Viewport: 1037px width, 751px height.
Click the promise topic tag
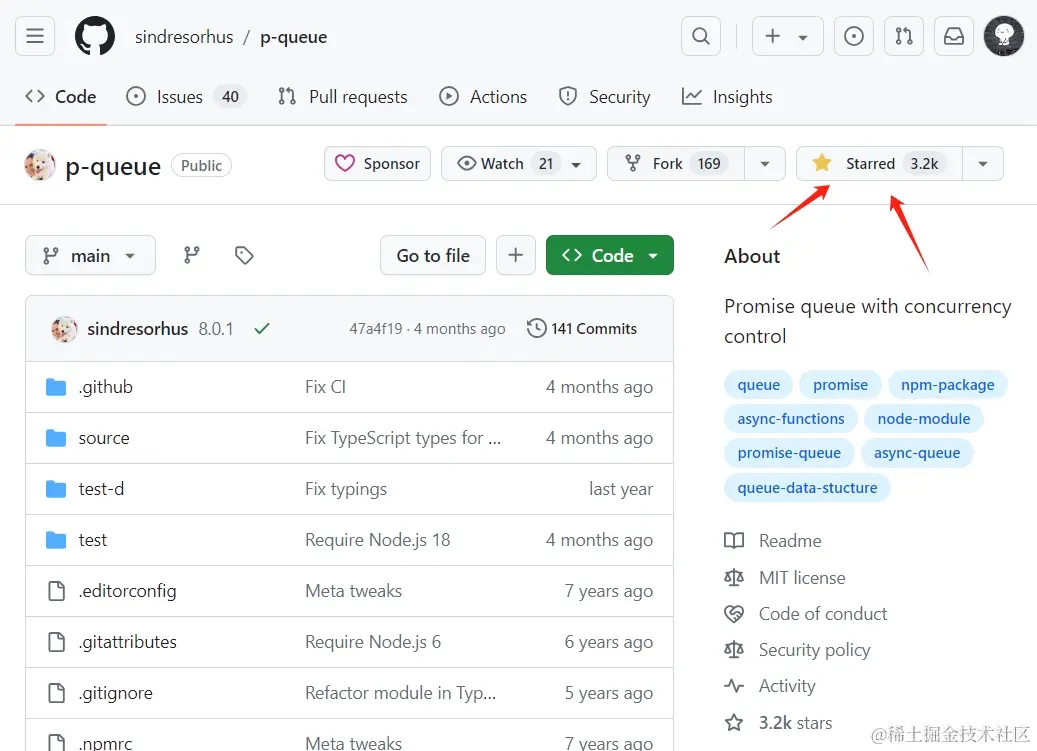pos(840,385)
